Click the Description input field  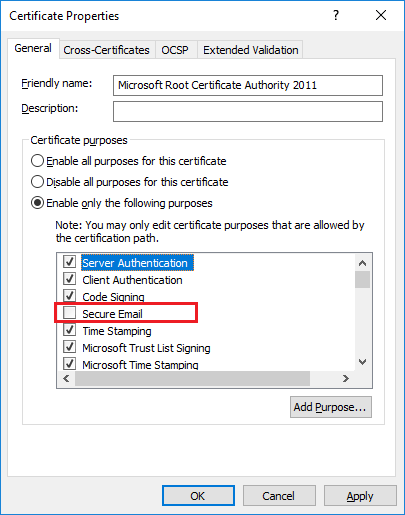pos(248,111)
